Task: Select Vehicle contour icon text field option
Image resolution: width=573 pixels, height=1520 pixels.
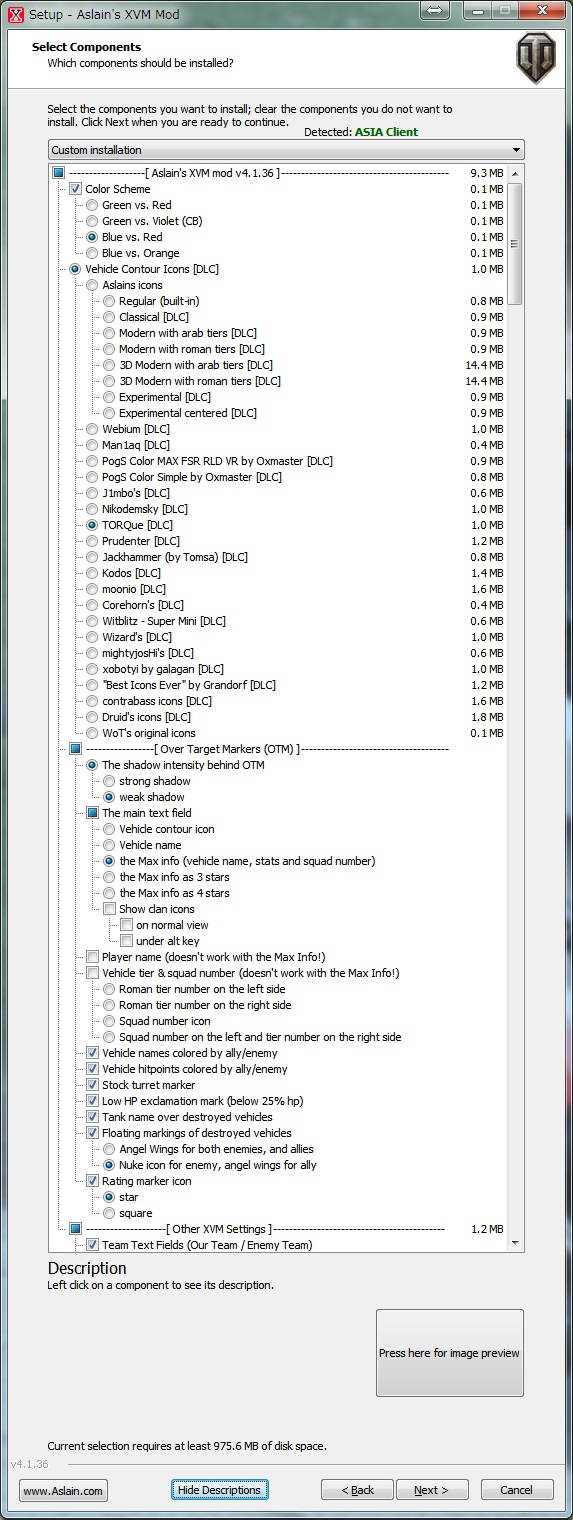Action: [109, 829]
